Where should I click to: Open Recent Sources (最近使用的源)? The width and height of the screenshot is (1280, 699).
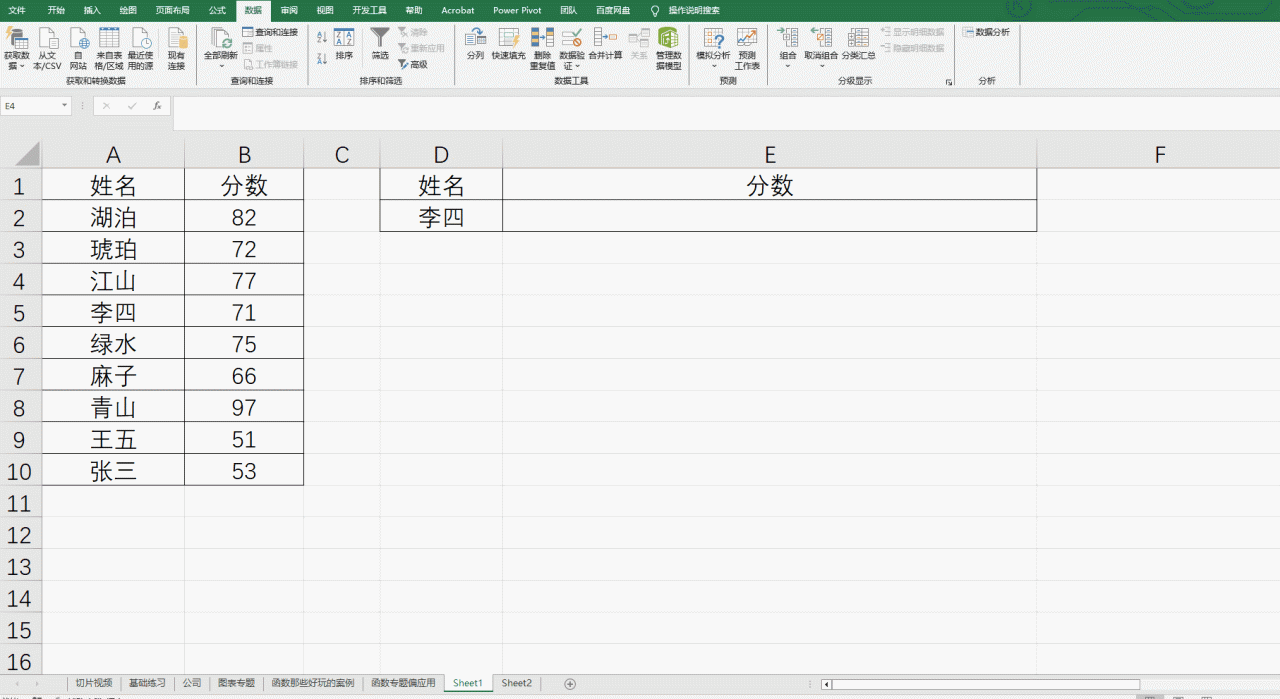coord(140,48)
